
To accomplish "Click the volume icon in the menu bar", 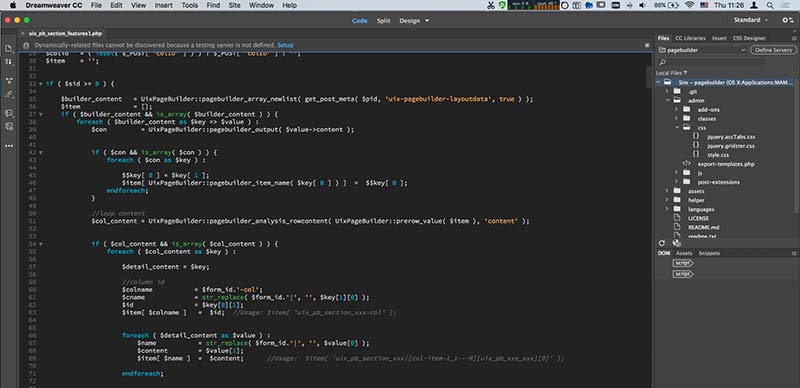I will 642,5.
